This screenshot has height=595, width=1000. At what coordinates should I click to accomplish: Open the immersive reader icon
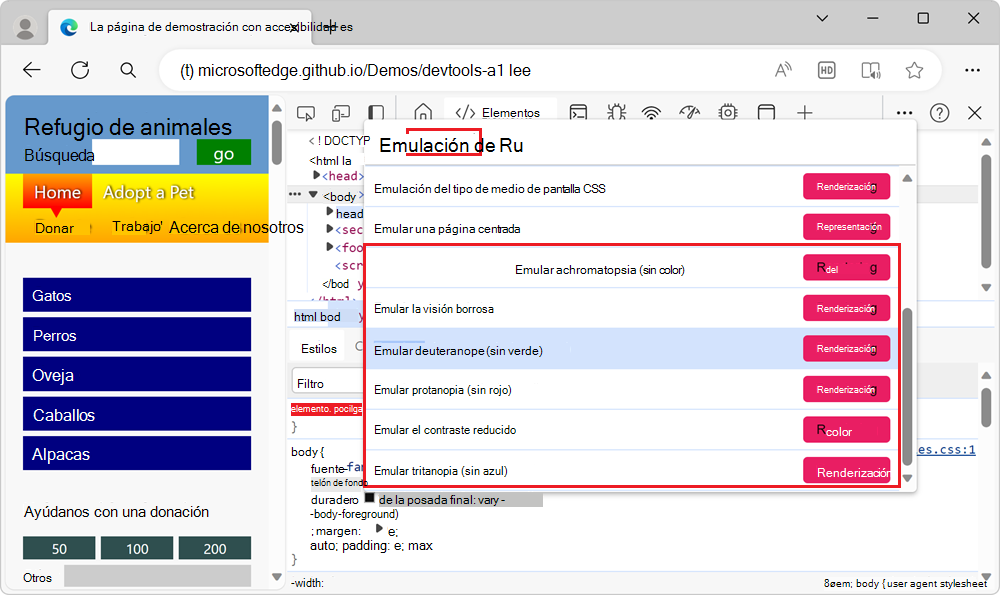[871, 70]
